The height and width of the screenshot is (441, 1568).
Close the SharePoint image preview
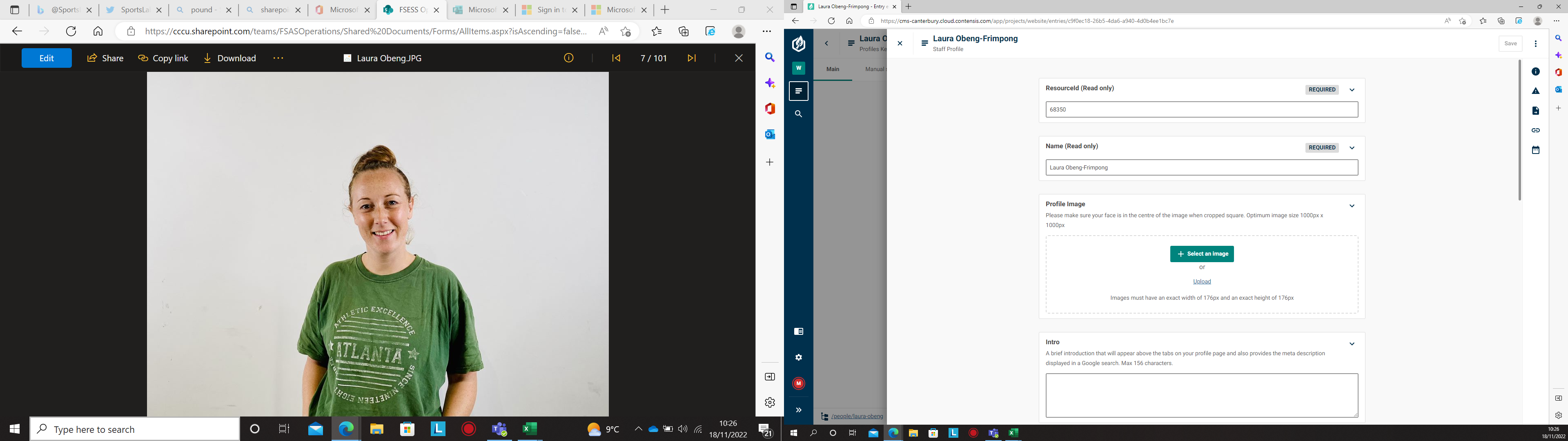point(738,58)
